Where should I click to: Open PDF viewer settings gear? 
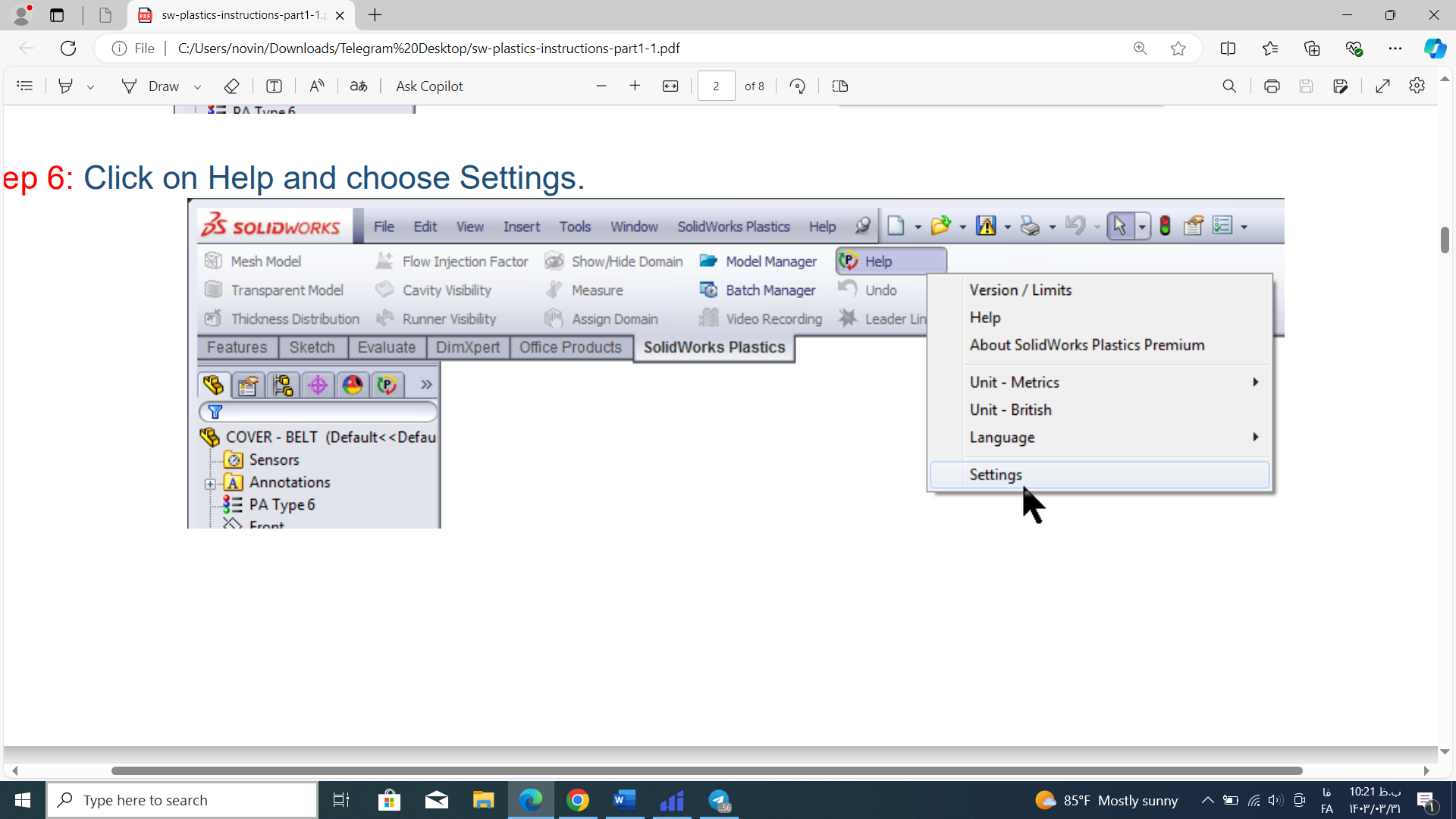(1417, 86)
